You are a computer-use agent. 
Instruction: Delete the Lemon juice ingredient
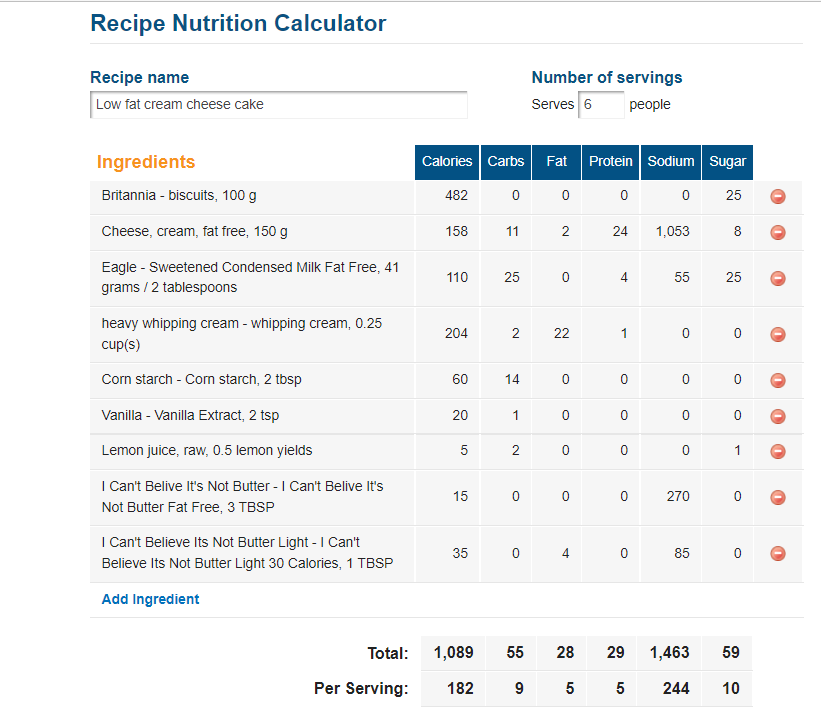point(778,451)
